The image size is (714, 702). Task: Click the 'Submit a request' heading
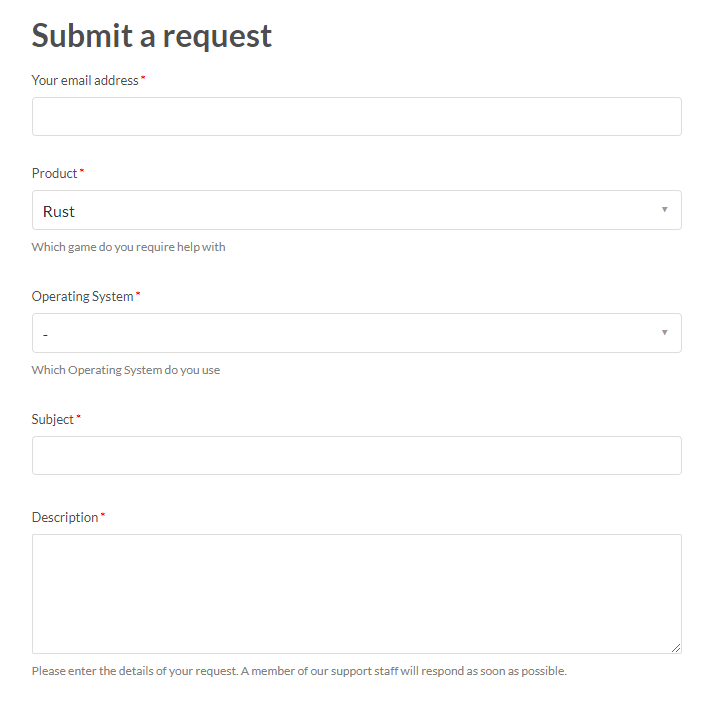pyautogui.click(x=152, y=36)
